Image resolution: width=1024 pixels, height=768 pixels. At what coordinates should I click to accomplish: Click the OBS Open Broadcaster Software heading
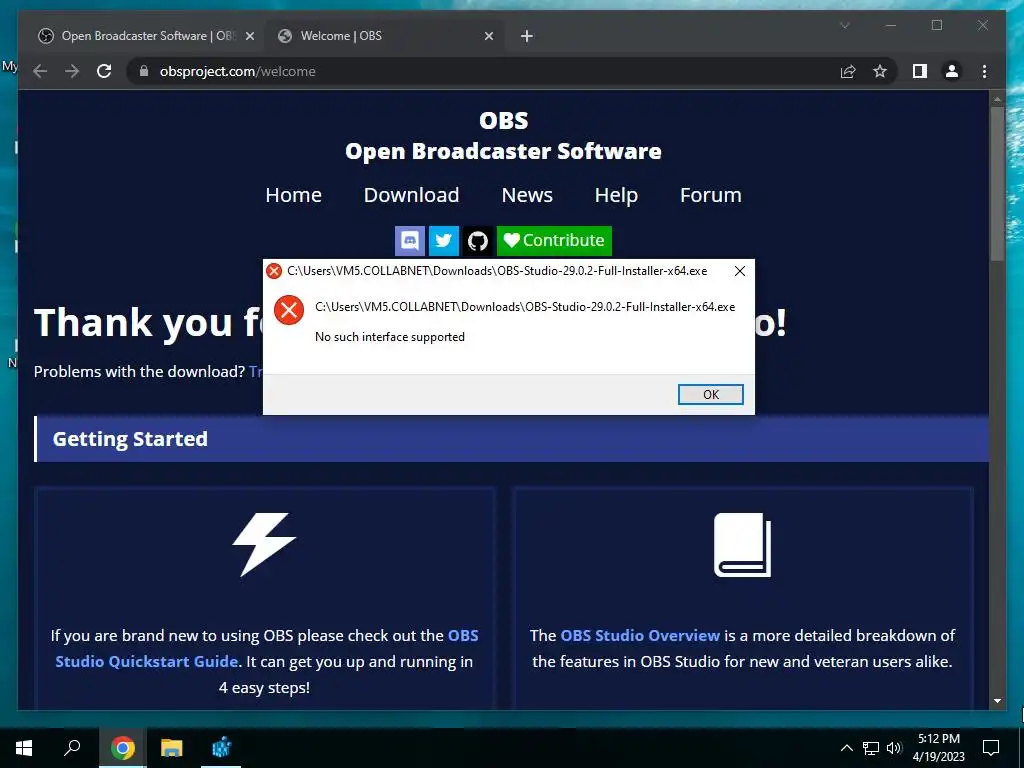pos(504,136)
